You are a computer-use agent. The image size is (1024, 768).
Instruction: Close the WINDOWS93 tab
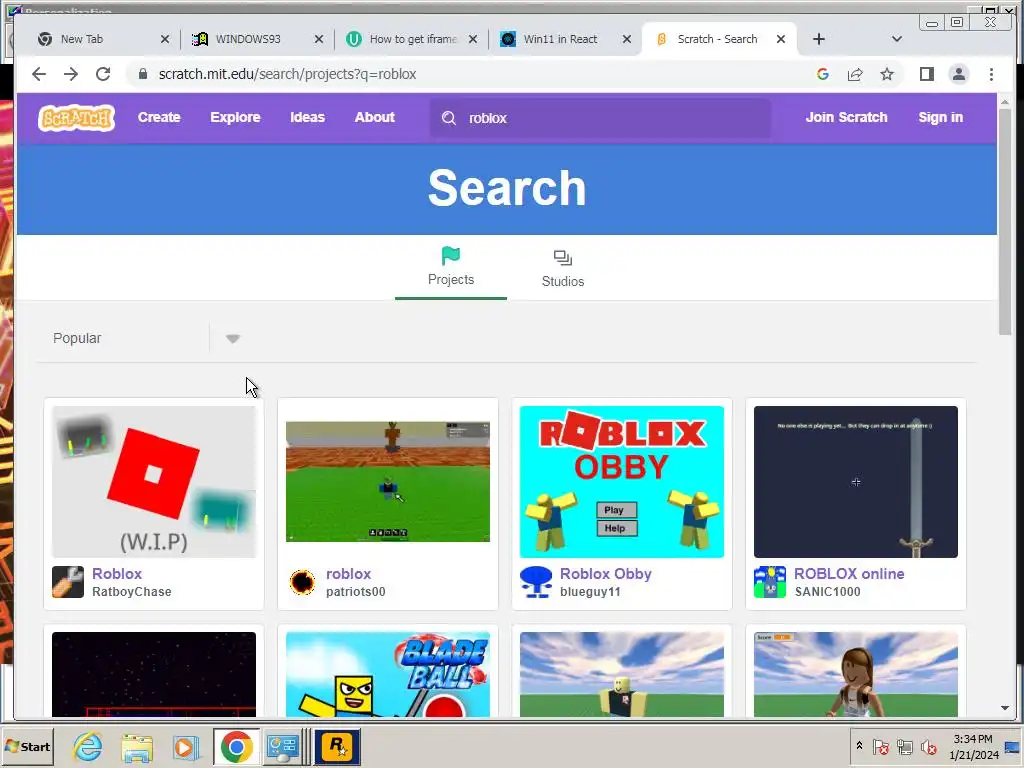[x=319, y=39]
